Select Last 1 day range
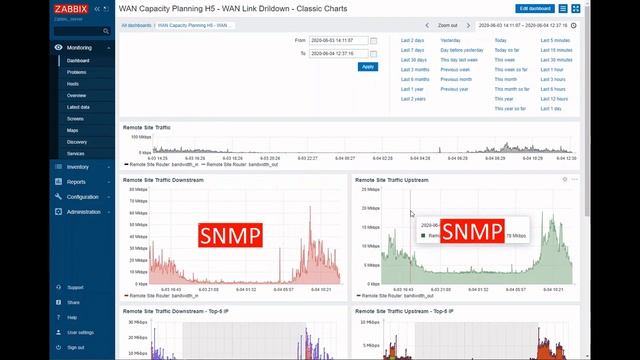 point(551,109)
